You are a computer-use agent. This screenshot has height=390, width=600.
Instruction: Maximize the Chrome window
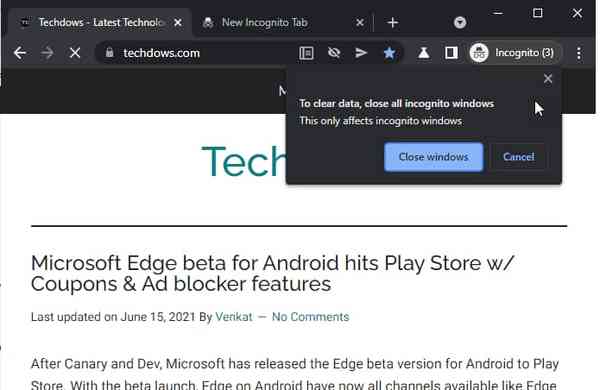click(538, 13)
